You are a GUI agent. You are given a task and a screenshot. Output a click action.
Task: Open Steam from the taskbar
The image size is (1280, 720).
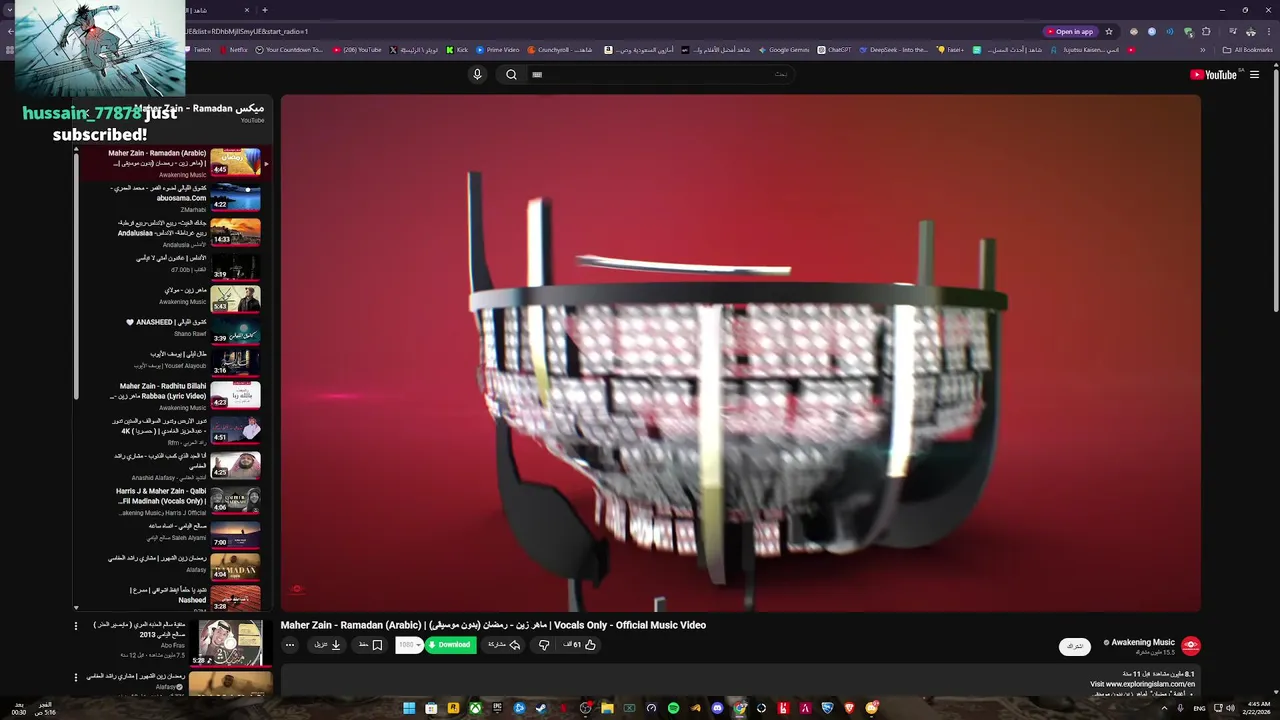[541, 708]
